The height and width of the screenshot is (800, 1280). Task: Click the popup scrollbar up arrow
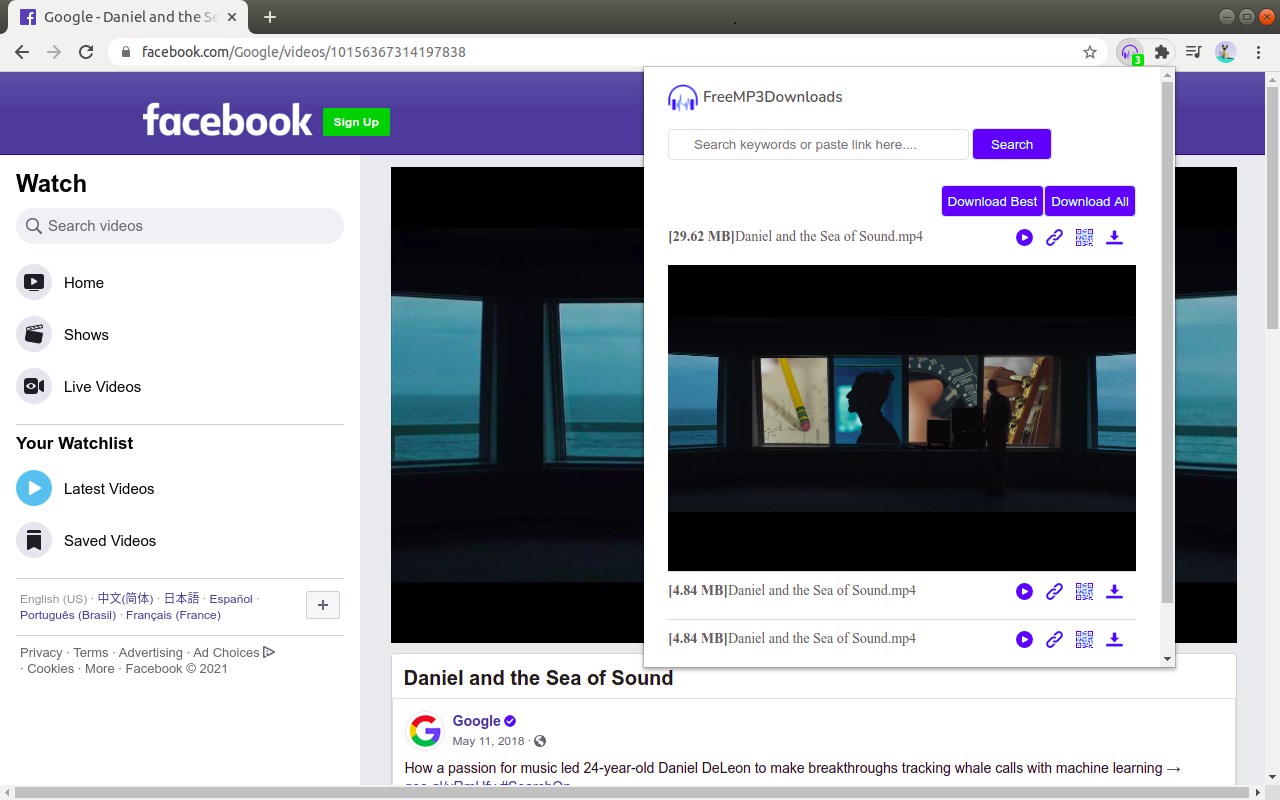click(x=1167, y=75)
